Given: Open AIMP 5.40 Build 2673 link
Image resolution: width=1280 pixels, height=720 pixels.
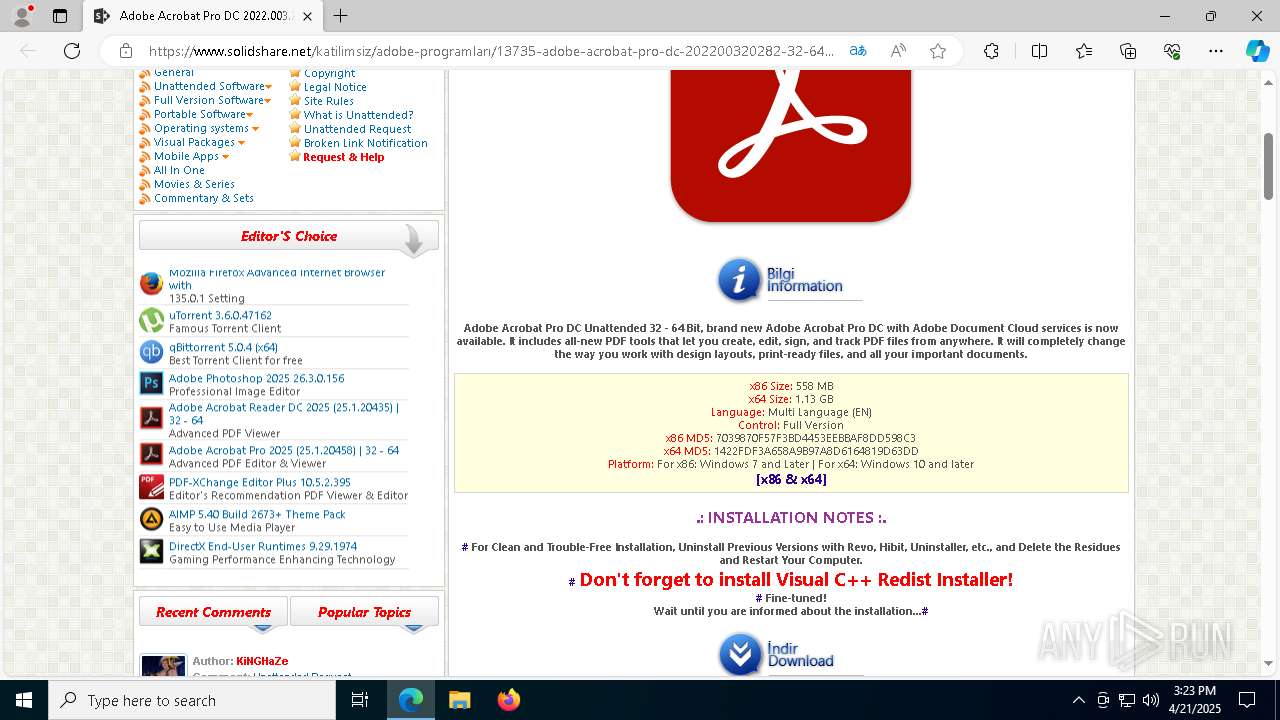Looking at the screenshot, I should pyautogui.click(x=257, y=515).
